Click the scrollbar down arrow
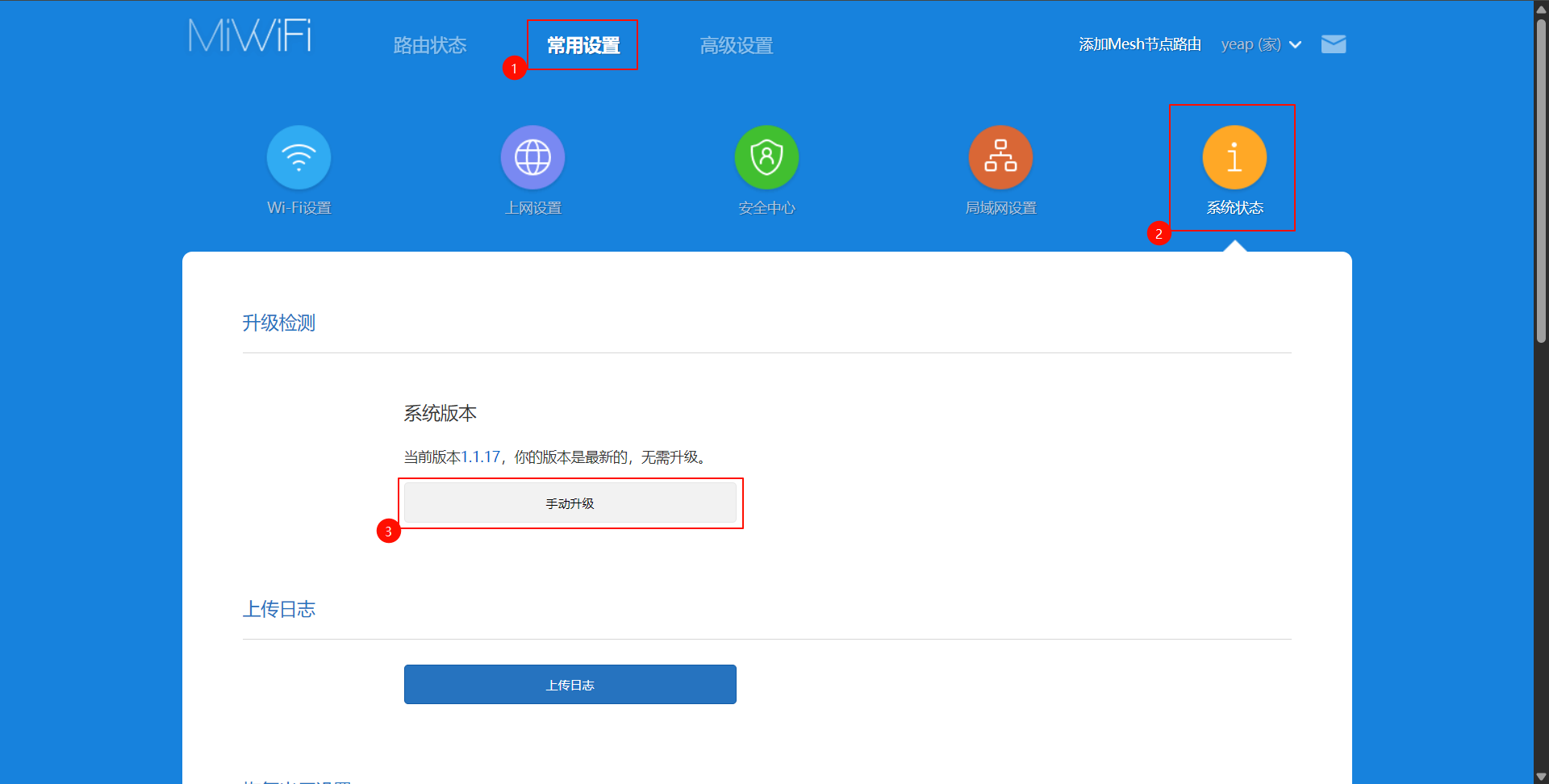 pyautogui.click(x=1542, y=775)
